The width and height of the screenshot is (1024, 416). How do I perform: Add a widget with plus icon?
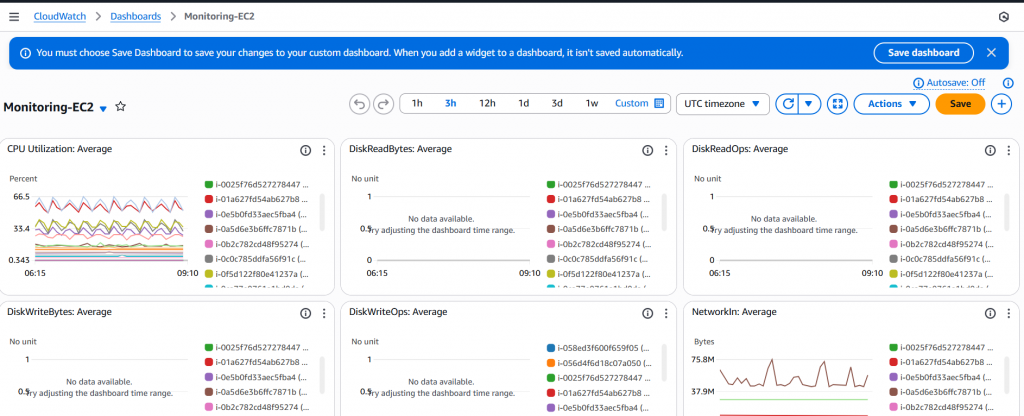(1001, 104)
